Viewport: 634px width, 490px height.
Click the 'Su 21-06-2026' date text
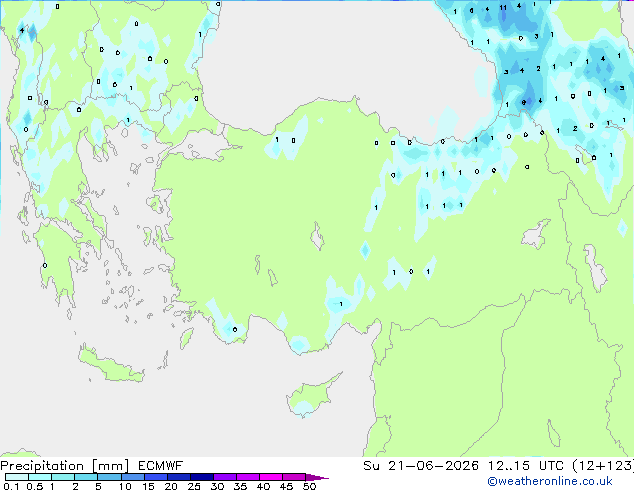pyautogui.click(x=421, y=466)
